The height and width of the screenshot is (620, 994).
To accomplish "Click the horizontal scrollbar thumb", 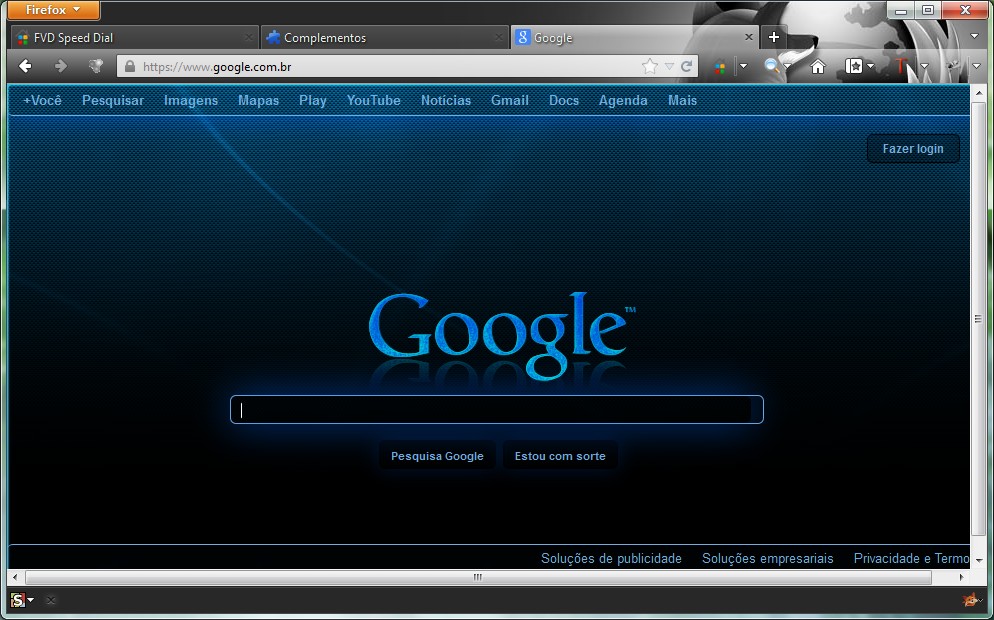I will (478, 577).
